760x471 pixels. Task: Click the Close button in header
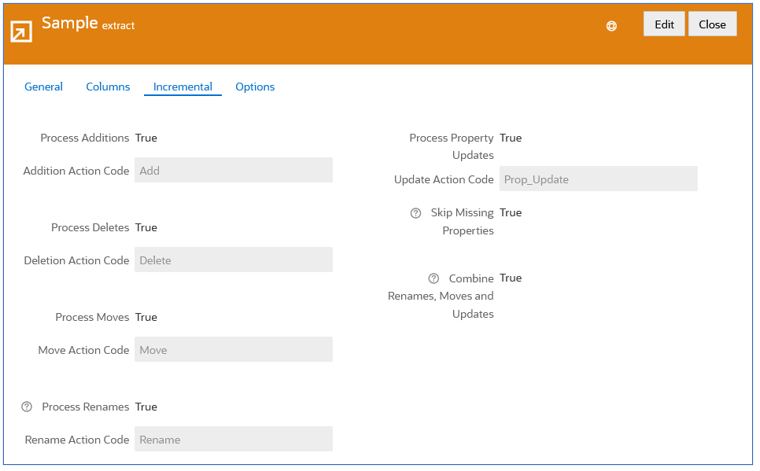[x=712, y=24]
